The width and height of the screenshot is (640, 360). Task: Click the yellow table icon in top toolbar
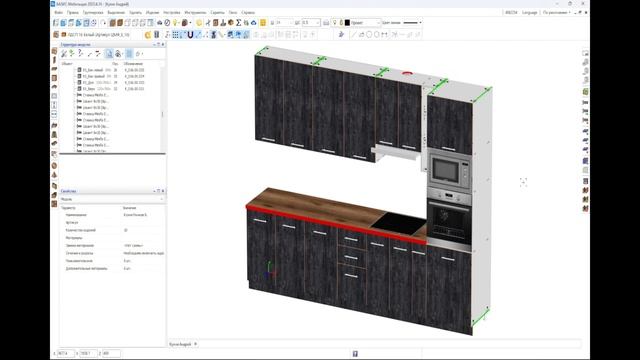(263, 23)
